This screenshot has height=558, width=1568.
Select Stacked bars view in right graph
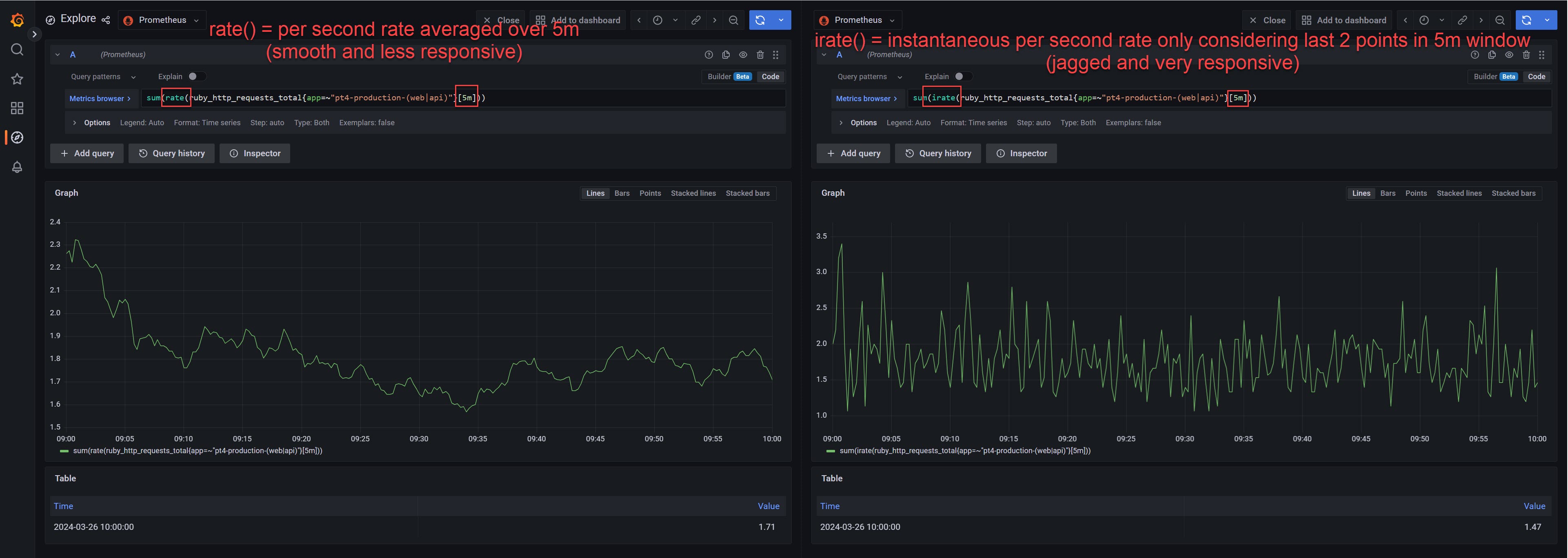(x=1513, y=193)
